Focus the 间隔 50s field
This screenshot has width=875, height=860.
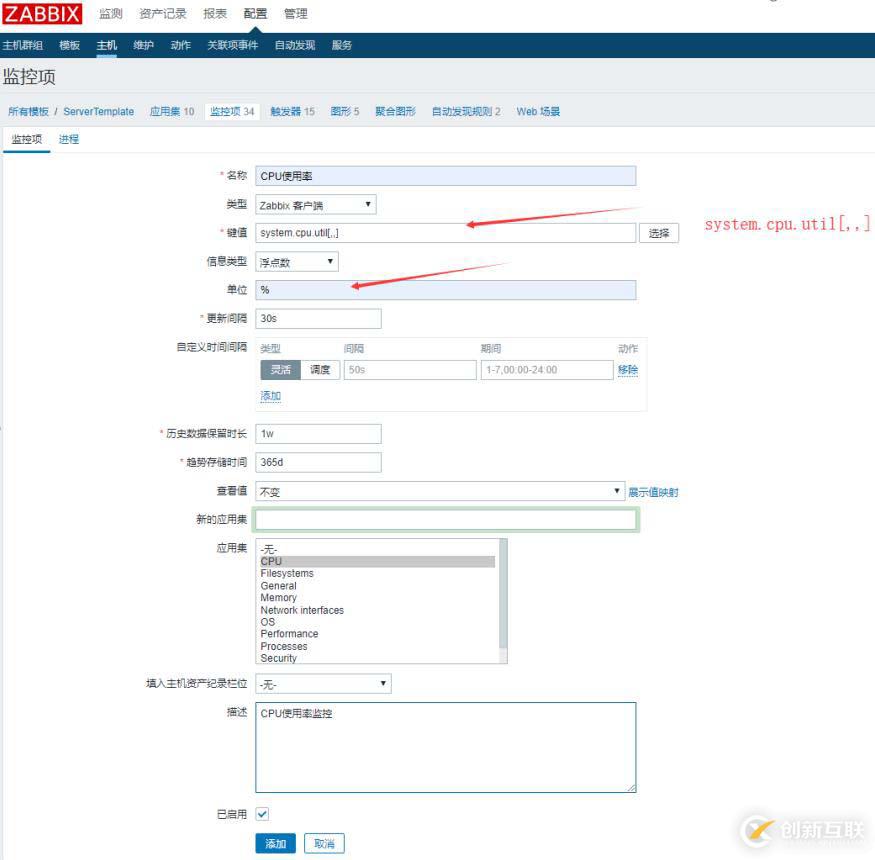pyautogui.click(x=410, y=370)
